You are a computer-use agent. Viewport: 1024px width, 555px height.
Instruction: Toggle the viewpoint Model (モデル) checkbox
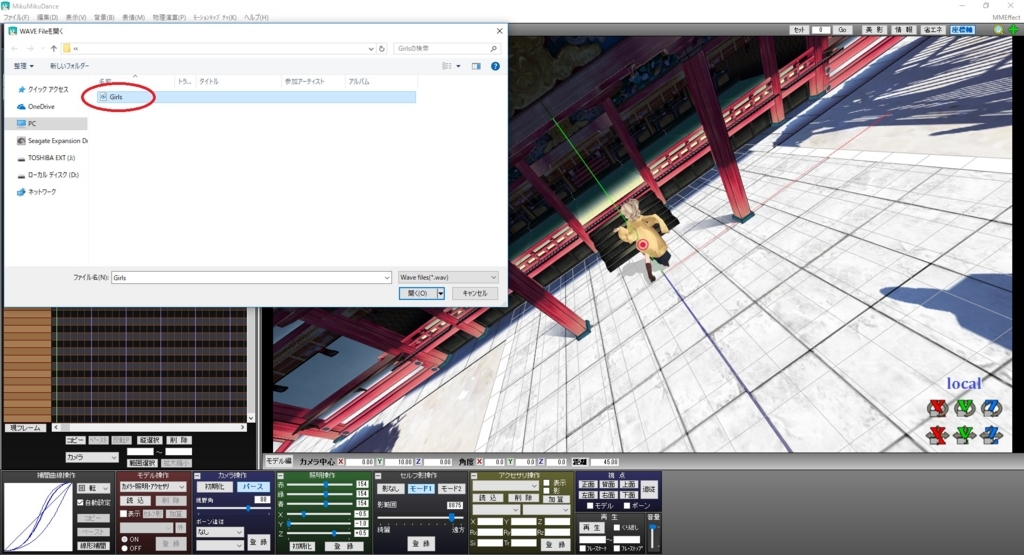click(x=590, y=505)
